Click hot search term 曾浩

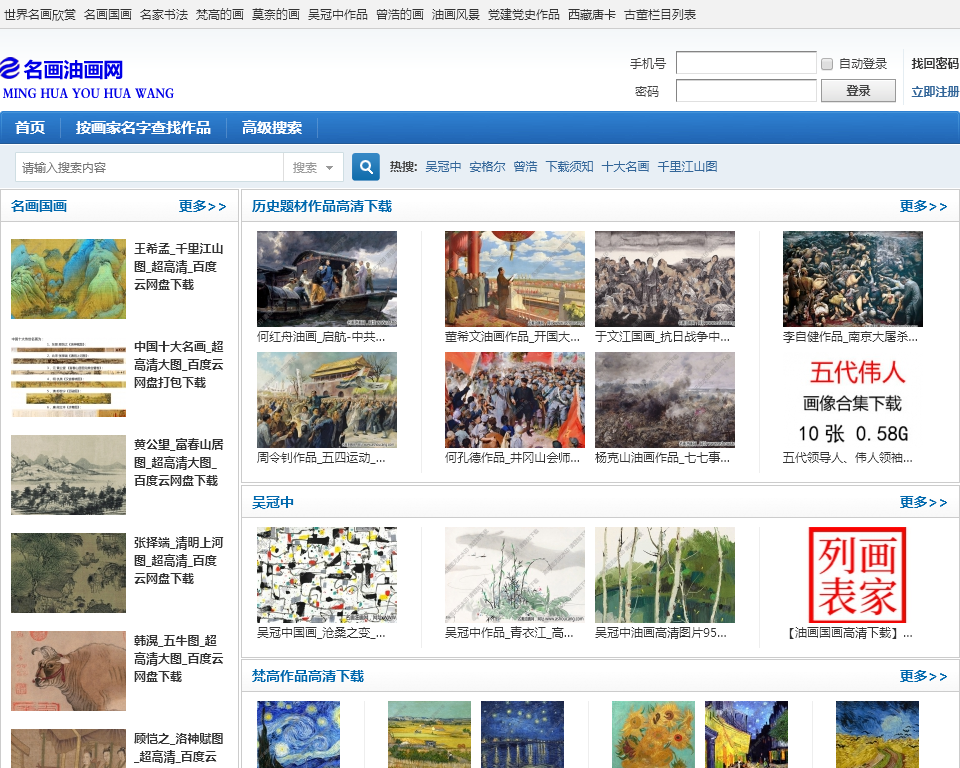click(525, 167)
